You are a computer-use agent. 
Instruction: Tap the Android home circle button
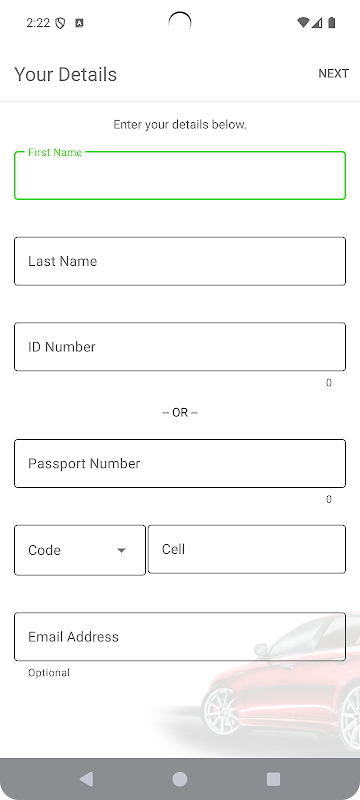pos(179,779)
